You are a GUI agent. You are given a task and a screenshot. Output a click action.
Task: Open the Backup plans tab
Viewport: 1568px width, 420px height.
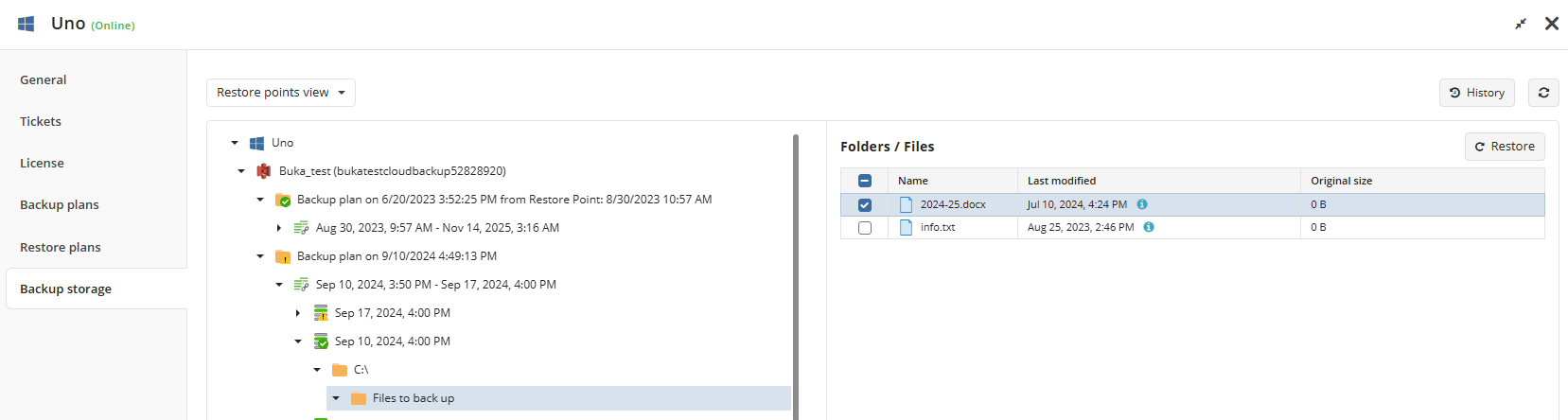click(x=60, y=205)
